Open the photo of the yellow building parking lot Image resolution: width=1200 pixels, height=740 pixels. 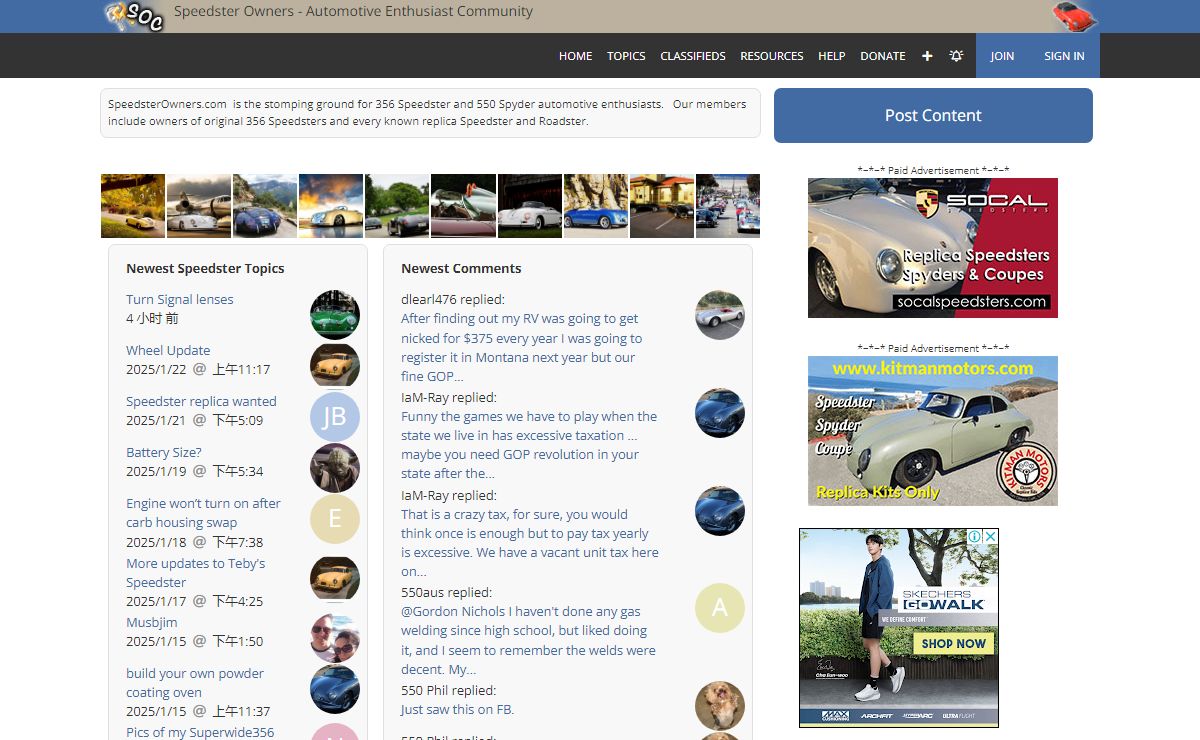tap(662, 206)
